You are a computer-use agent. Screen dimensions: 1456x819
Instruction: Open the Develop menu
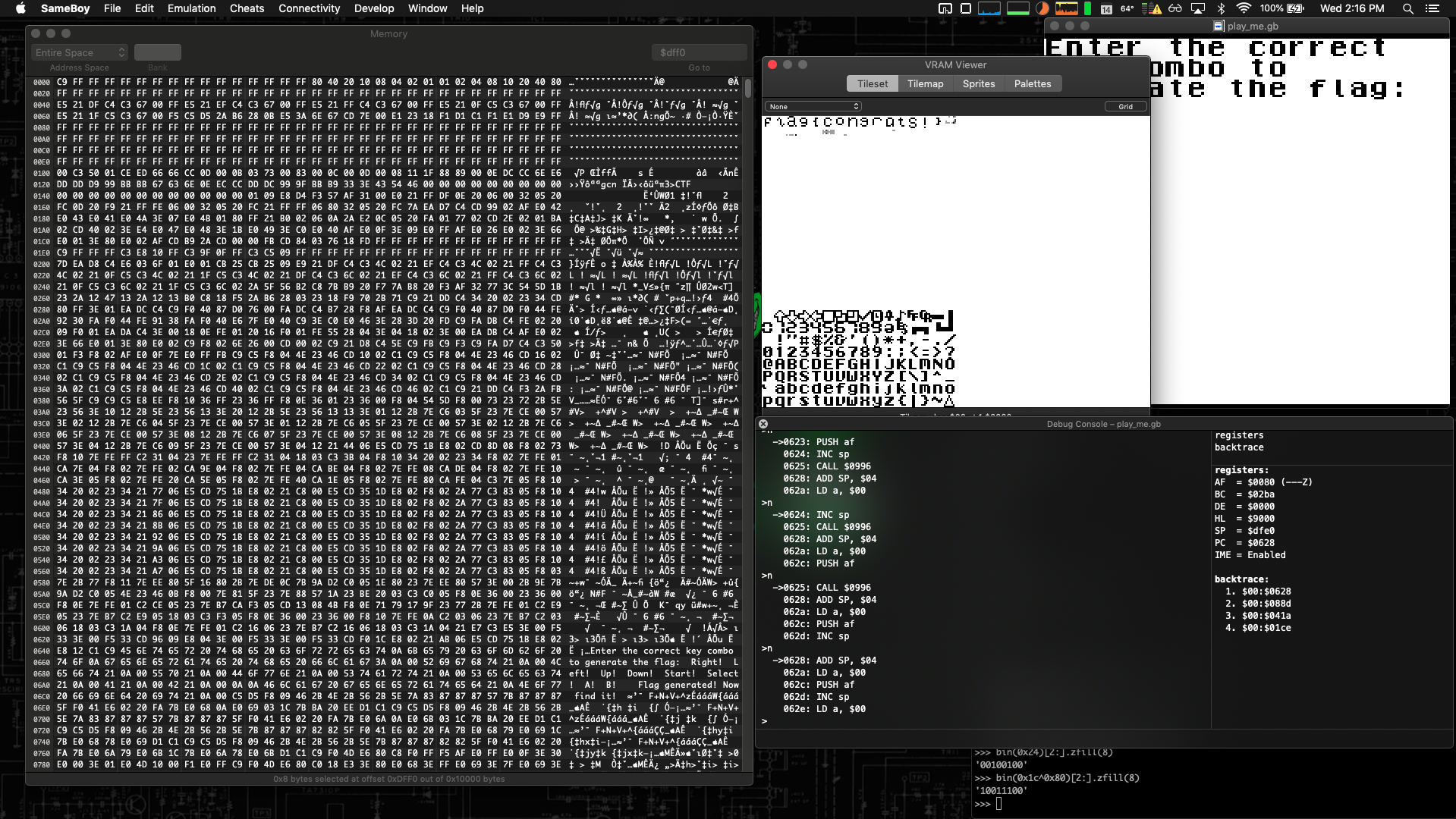click(x=374, y=8)
